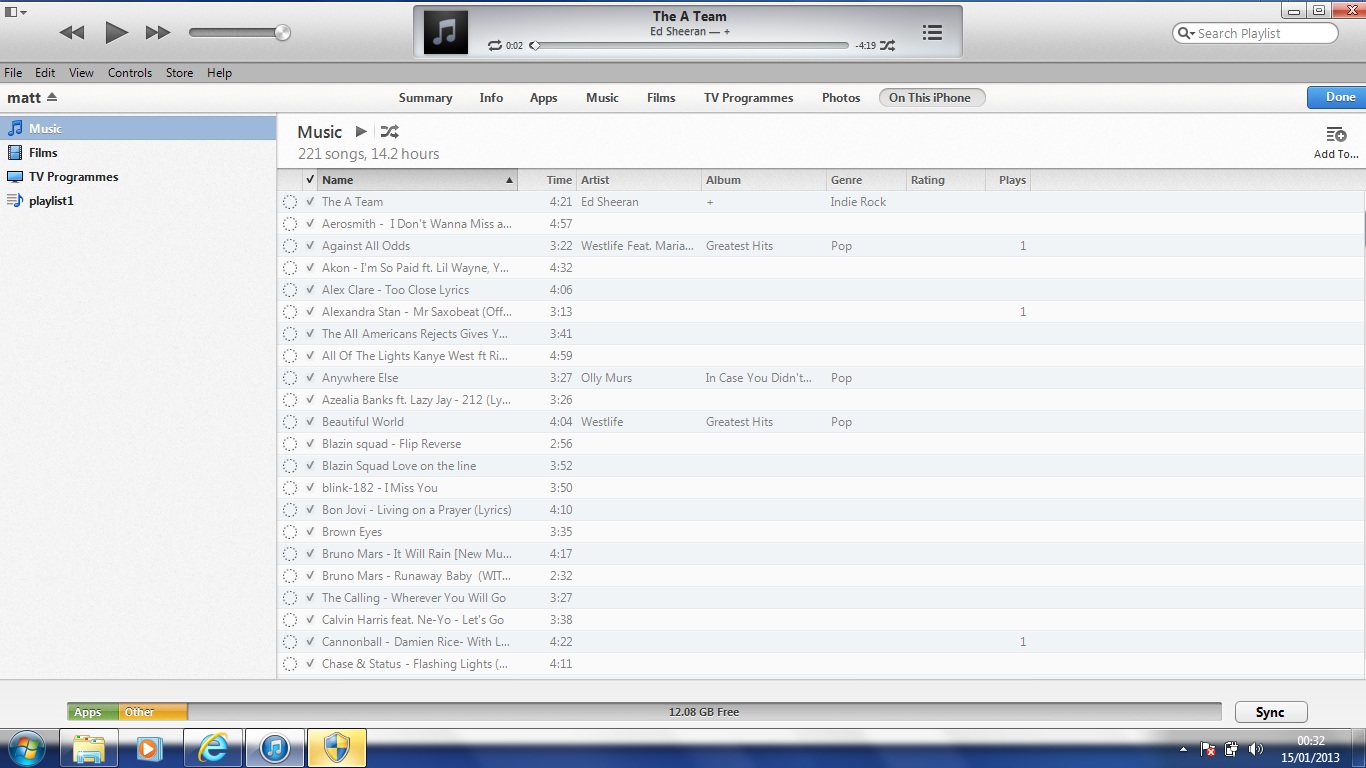Adjust the volume slider knob
Image resolution: width=1366 pixels, height=768 pixels.
282,33
